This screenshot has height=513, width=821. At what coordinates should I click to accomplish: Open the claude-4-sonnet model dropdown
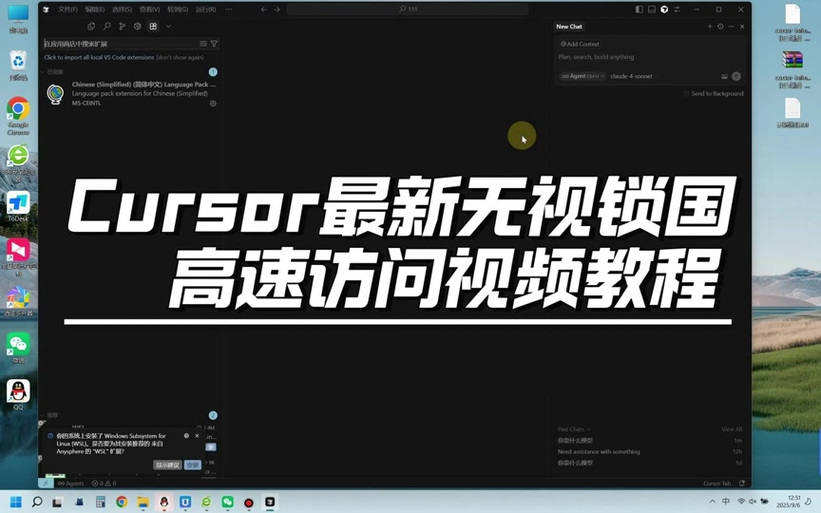click(x=634, y=76)
